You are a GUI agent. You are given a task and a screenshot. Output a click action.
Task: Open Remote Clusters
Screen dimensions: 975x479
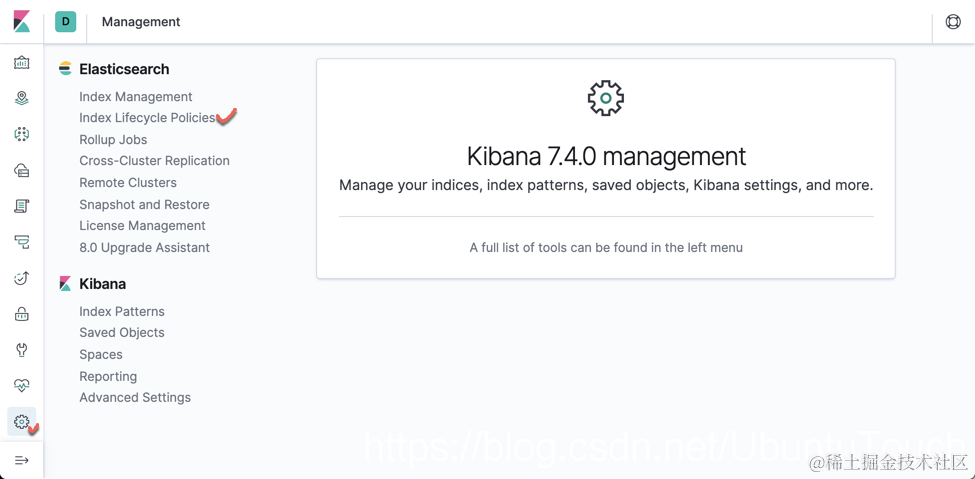[x=128, y=182]
